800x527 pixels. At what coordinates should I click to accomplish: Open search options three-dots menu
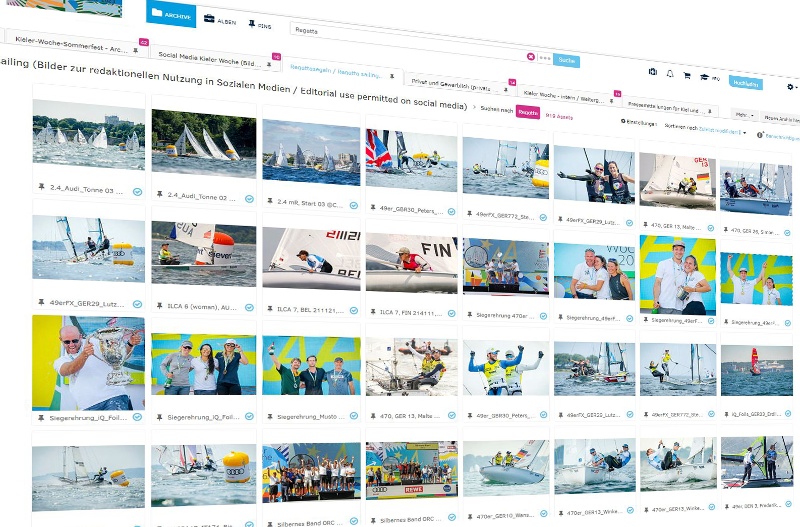544,58
